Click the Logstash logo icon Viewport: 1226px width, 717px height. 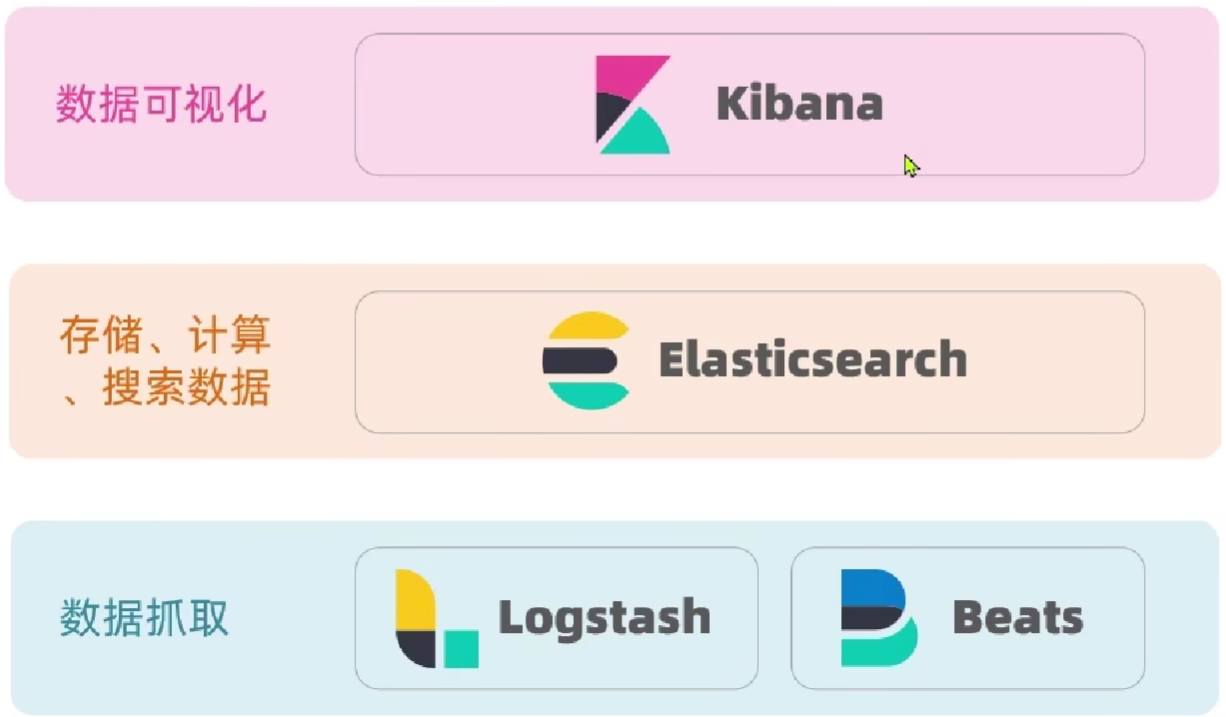point(436,618)
